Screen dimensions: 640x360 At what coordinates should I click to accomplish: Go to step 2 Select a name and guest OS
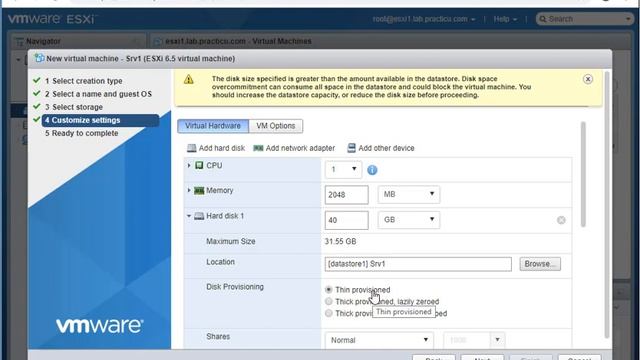(x=98, y=94)
